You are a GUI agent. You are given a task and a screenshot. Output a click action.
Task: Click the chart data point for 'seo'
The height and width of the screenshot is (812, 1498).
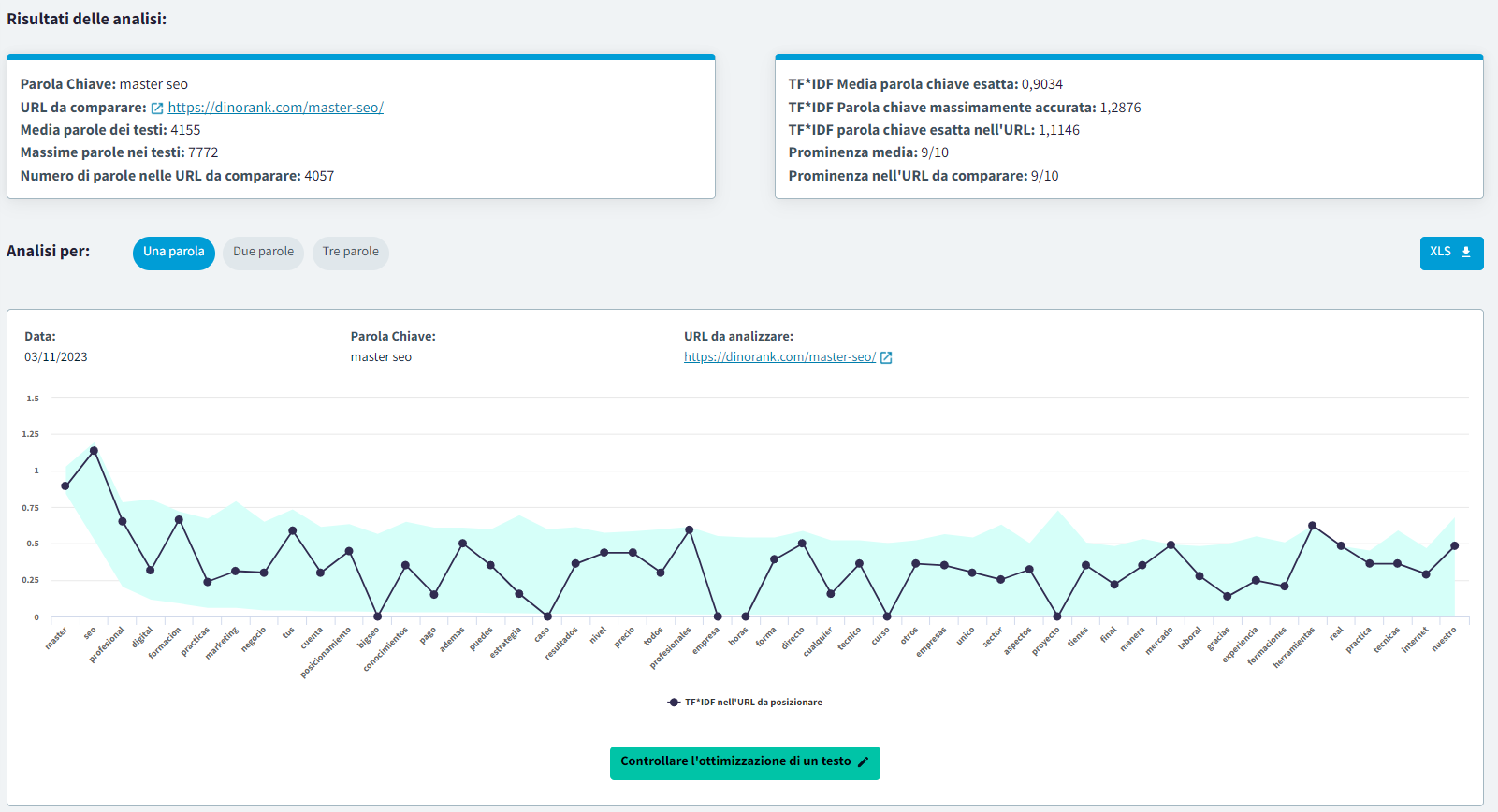94,451
